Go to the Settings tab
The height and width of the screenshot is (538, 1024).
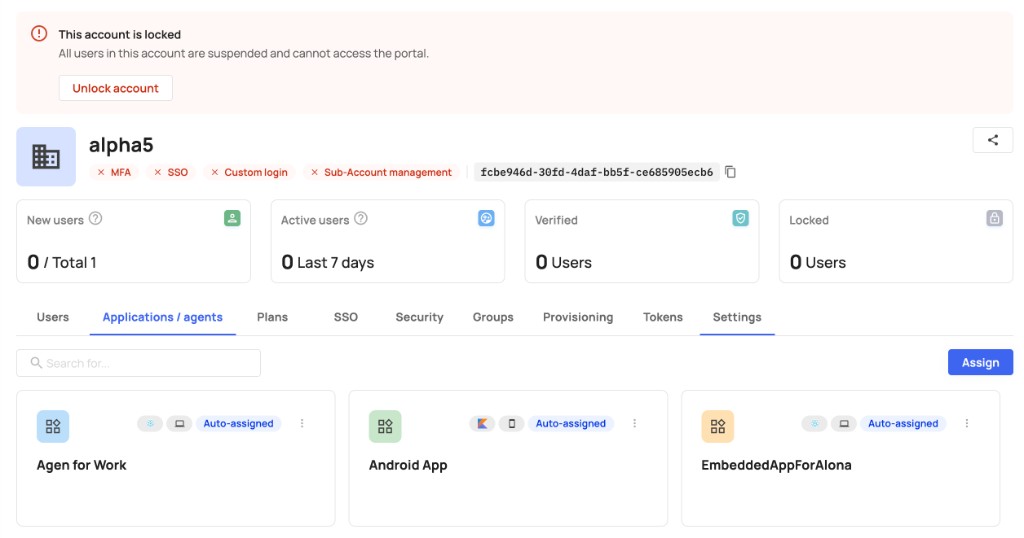(x=737, y=317)
